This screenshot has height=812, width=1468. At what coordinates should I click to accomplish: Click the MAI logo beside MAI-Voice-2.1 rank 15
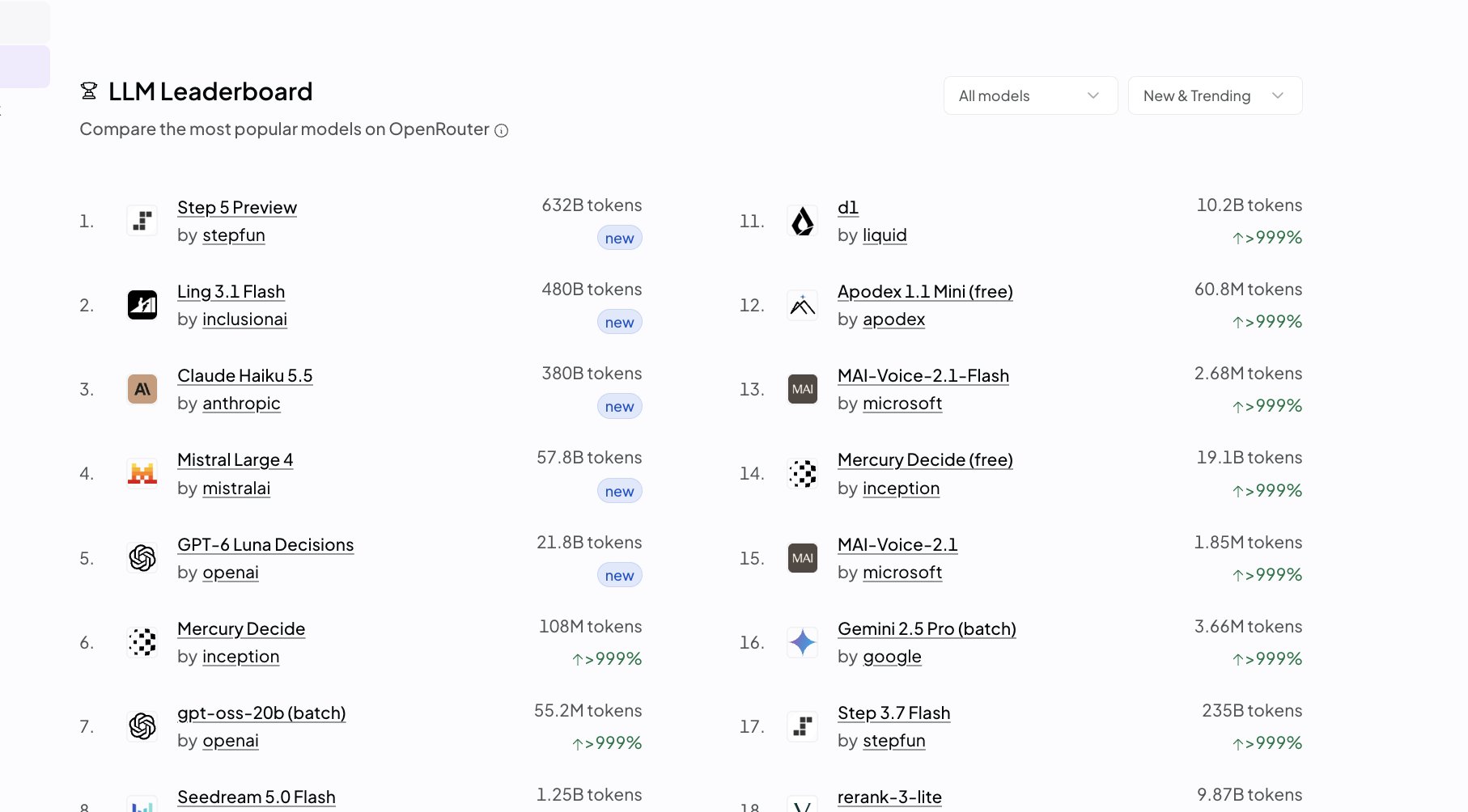tap(803, 558)
